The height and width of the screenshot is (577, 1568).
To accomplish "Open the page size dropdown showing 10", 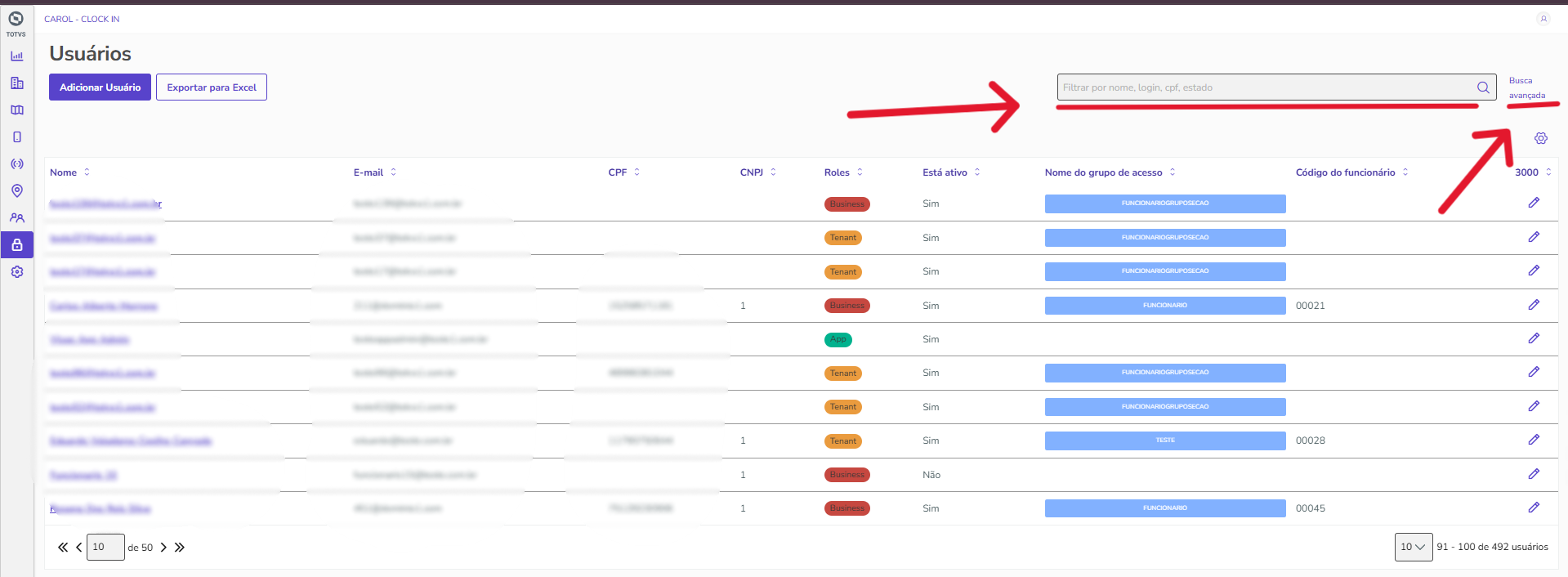I will (x=1413, y=547).
